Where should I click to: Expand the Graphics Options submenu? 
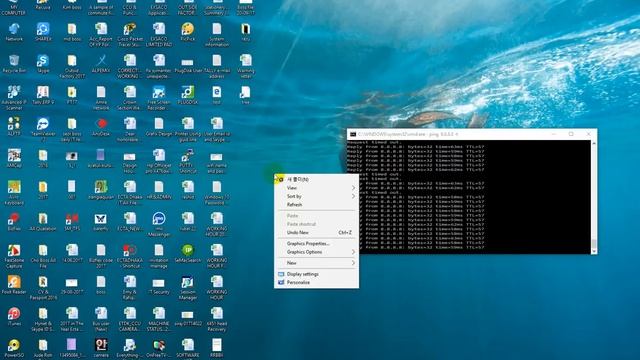pyautogui.click(x=317, y=252)
